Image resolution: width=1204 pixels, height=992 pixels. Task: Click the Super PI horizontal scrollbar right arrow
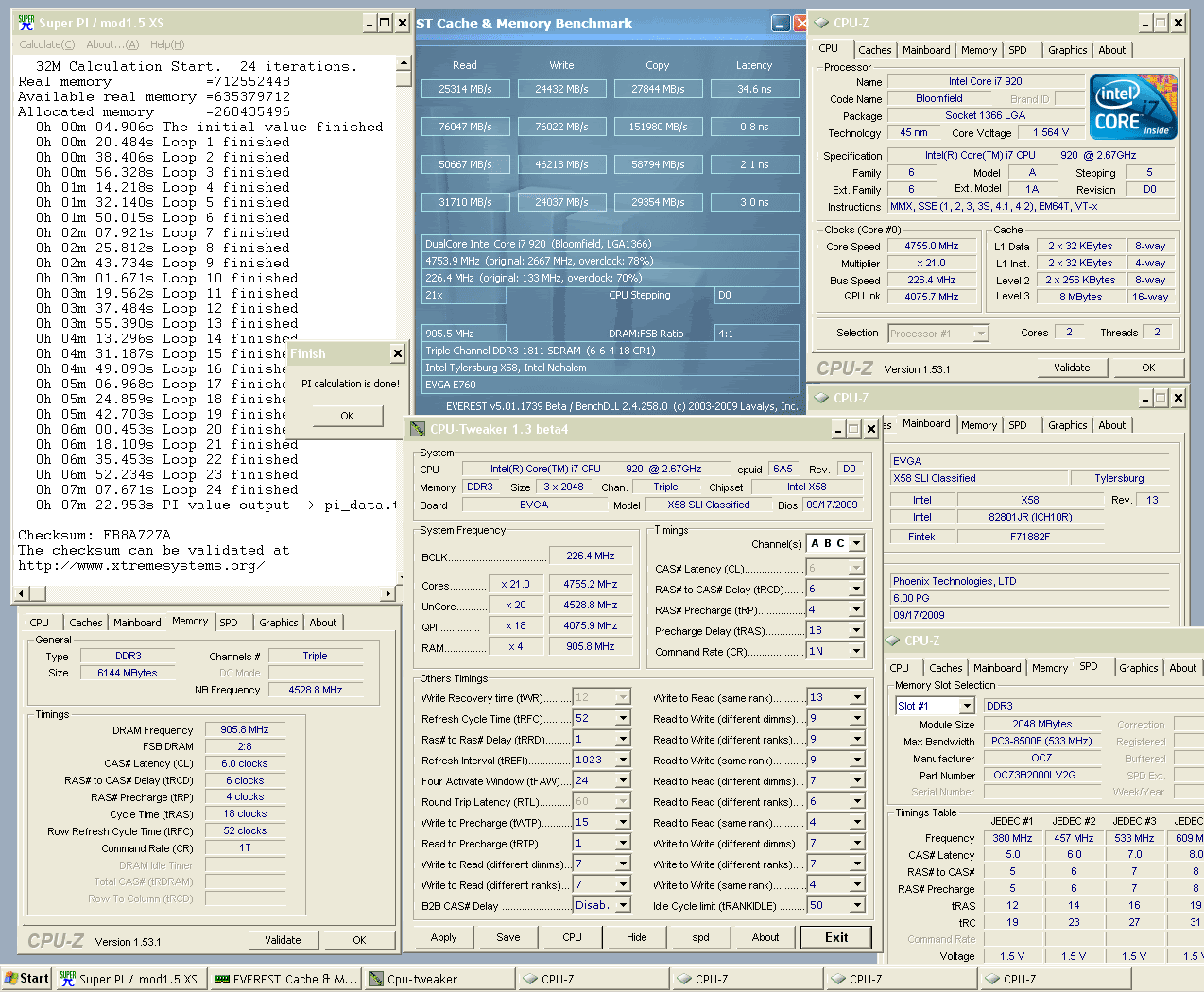pos(388,593)
